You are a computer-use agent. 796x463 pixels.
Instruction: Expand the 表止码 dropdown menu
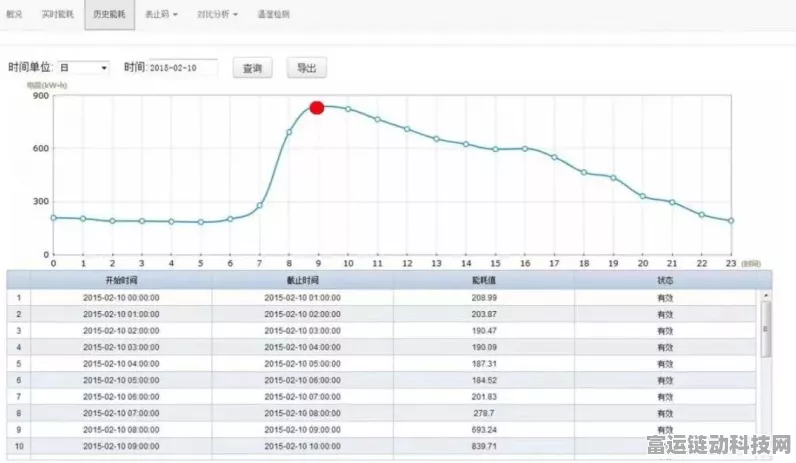[x=161, y=14]
